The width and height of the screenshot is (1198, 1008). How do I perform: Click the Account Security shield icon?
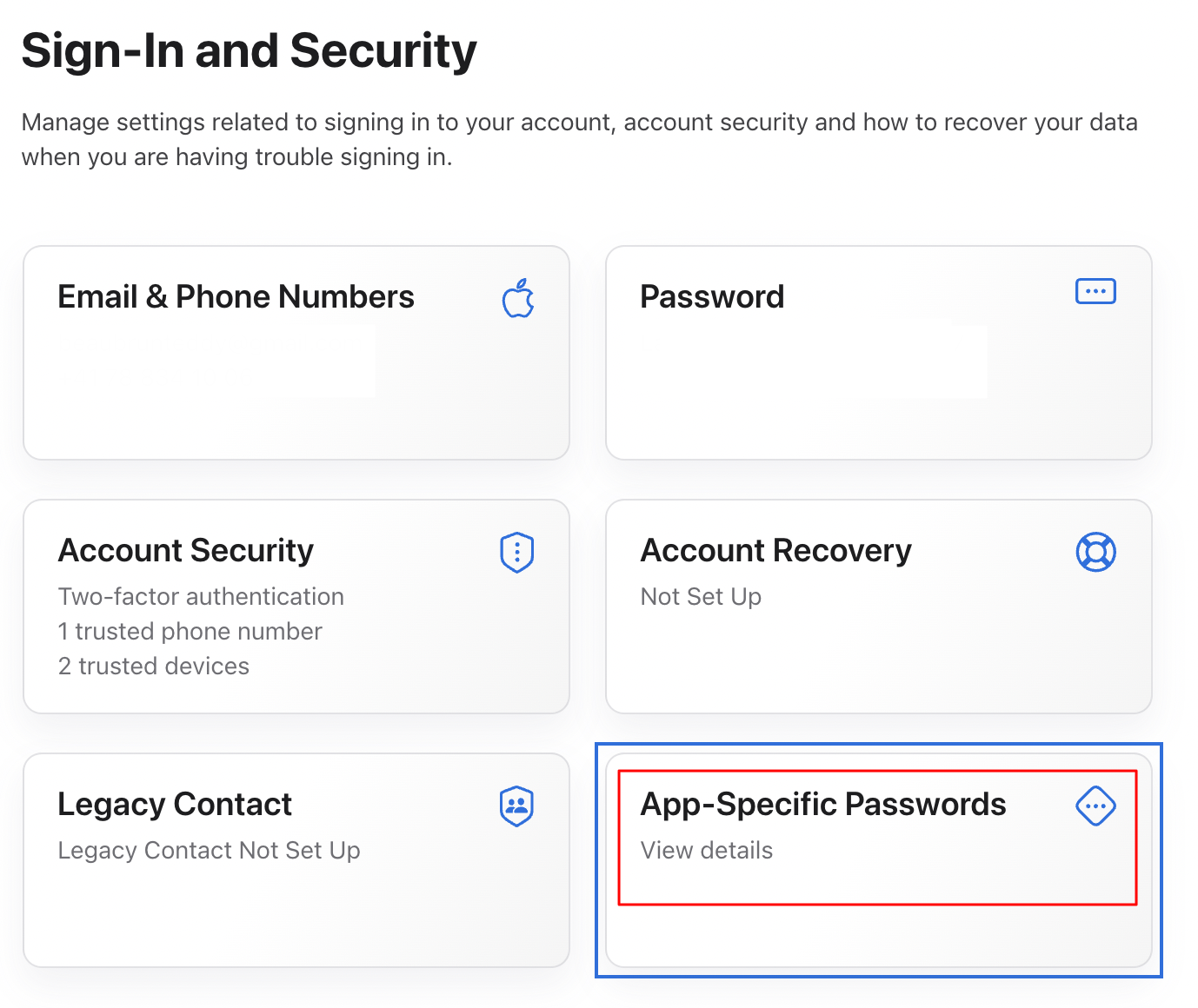point(517,552)
